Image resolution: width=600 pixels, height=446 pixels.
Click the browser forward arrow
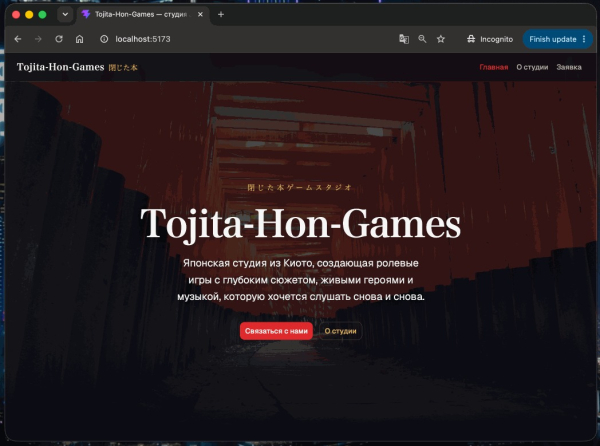tap(38, 39)
